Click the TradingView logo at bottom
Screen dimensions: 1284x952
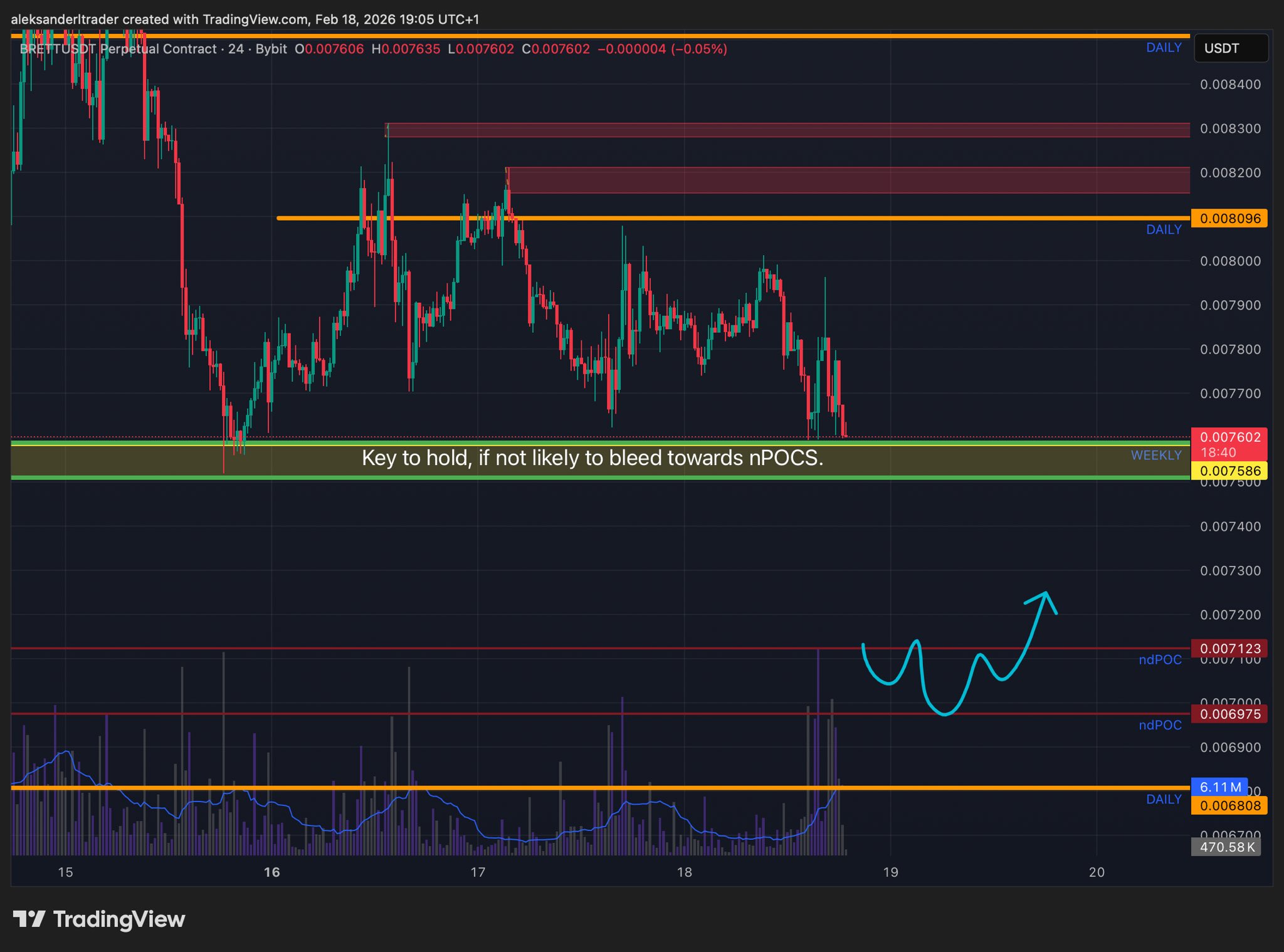click(99, 919)
